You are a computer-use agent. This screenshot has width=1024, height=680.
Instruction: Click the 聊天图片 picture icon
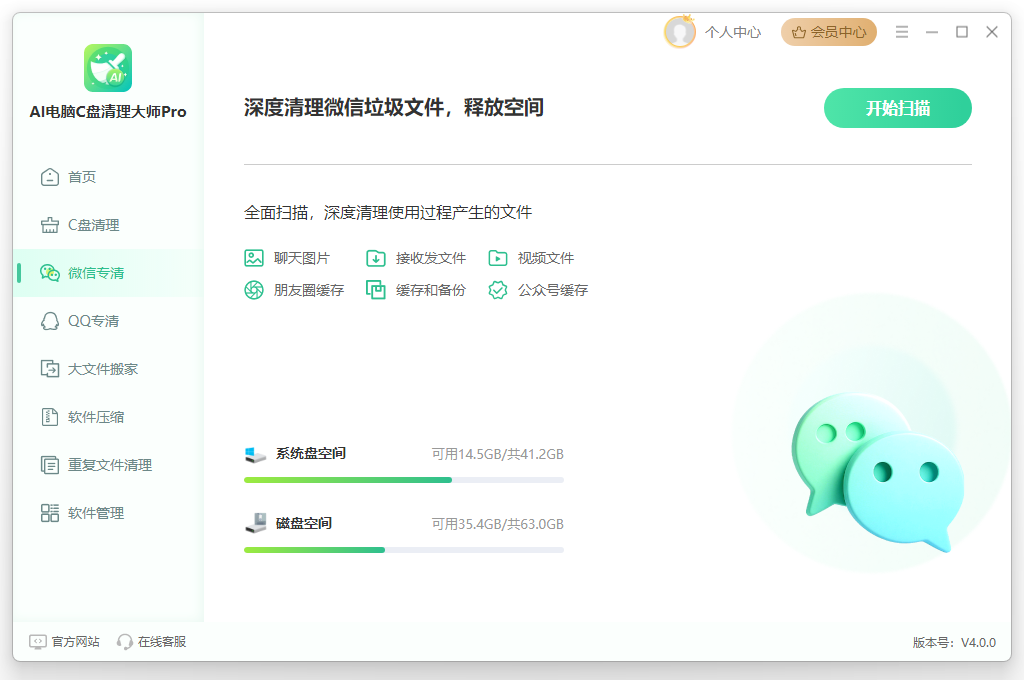[x=253, y=258]
